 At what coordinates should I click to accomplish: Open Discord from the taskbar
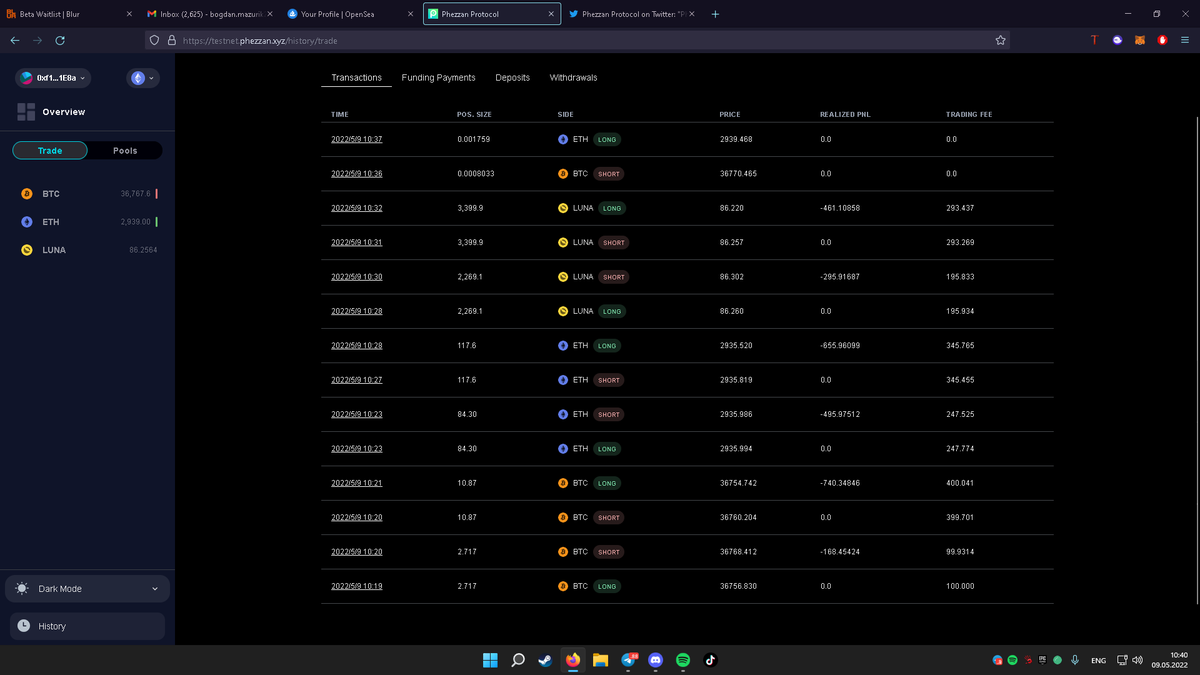tap(656, 660)
